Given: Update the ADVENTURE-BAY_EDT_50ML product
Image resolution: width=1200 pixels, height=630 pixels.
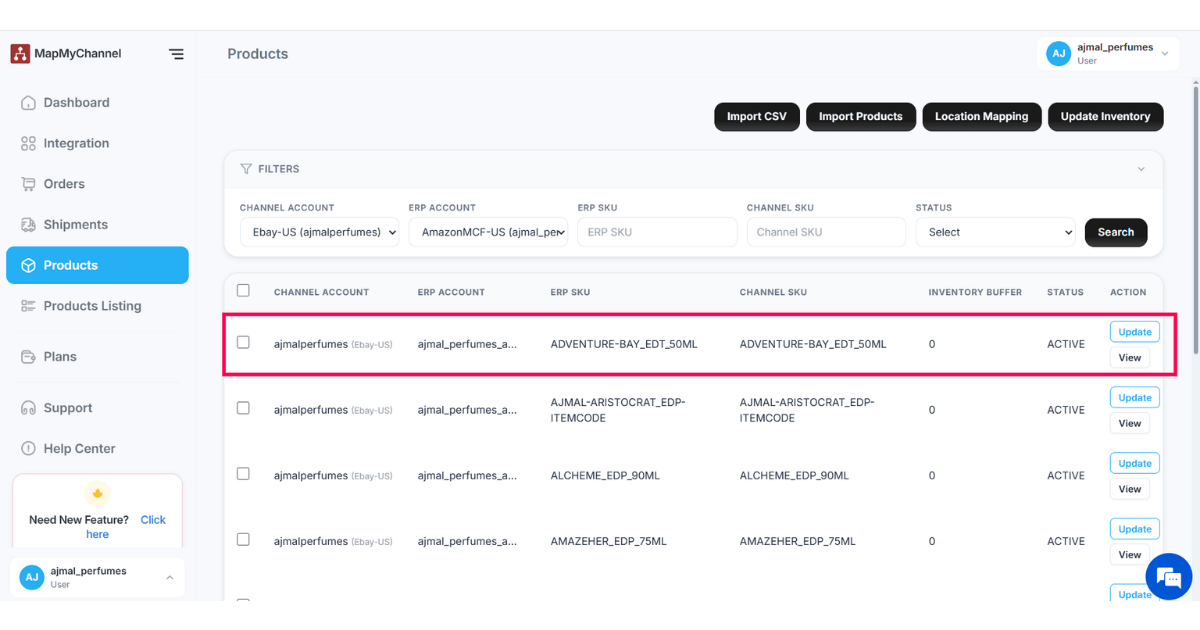Looking at the screenshot, I should pos(1135,332).
